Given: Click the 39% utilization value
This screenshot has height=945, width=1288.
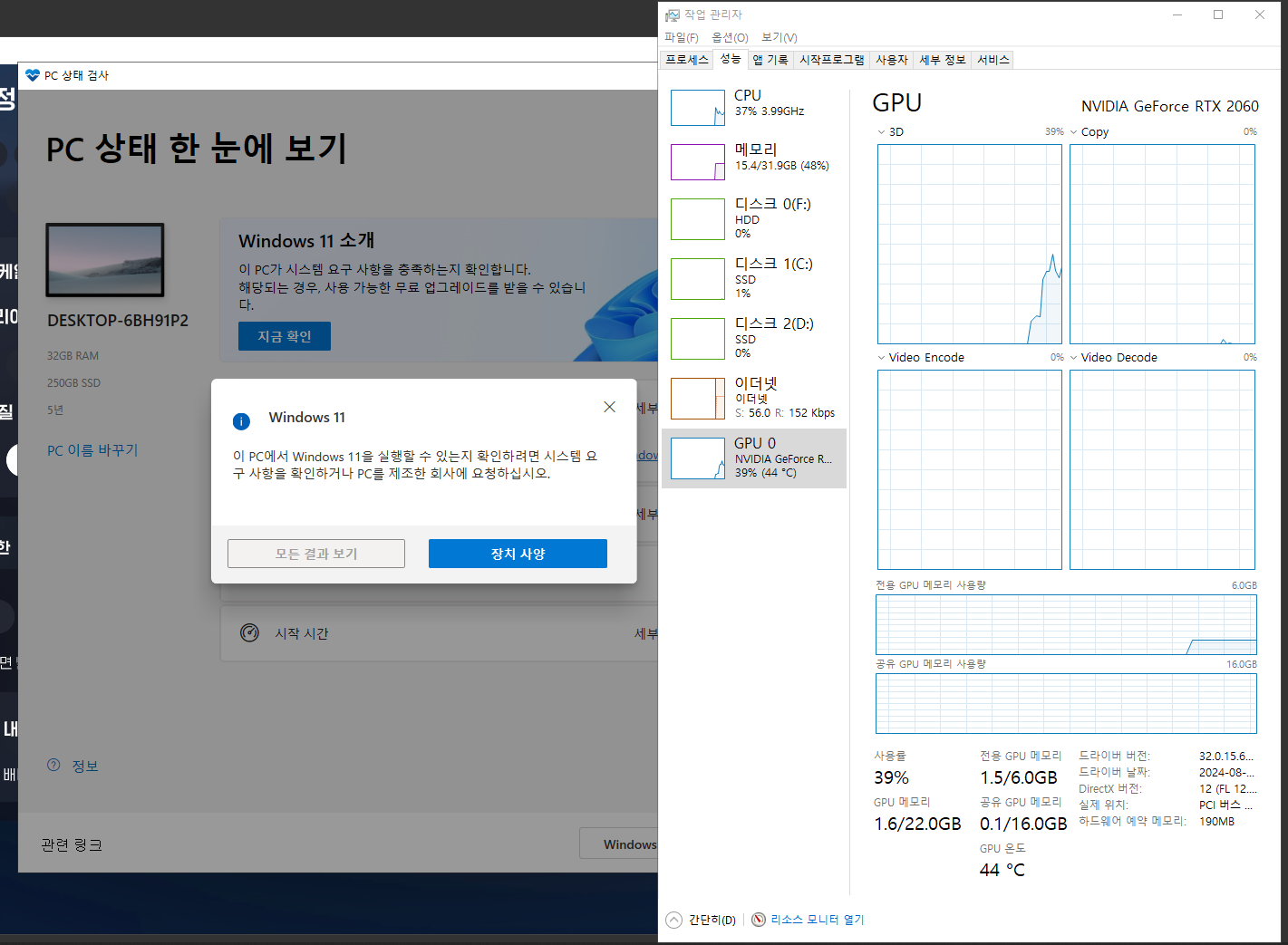Looking at the screenshot, I should [891, 777].
